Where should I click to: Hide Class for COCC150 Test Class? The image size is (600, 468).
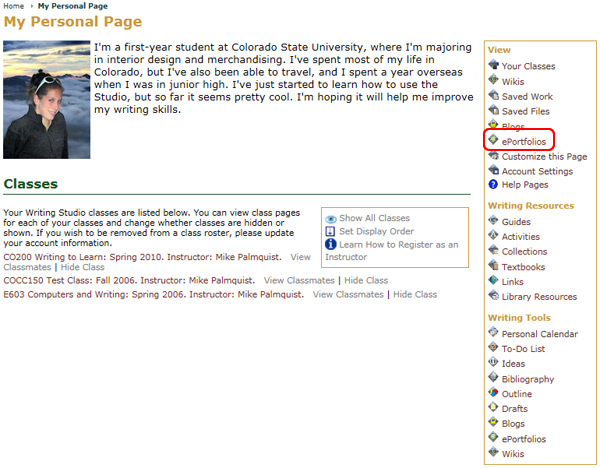[366, 280]
